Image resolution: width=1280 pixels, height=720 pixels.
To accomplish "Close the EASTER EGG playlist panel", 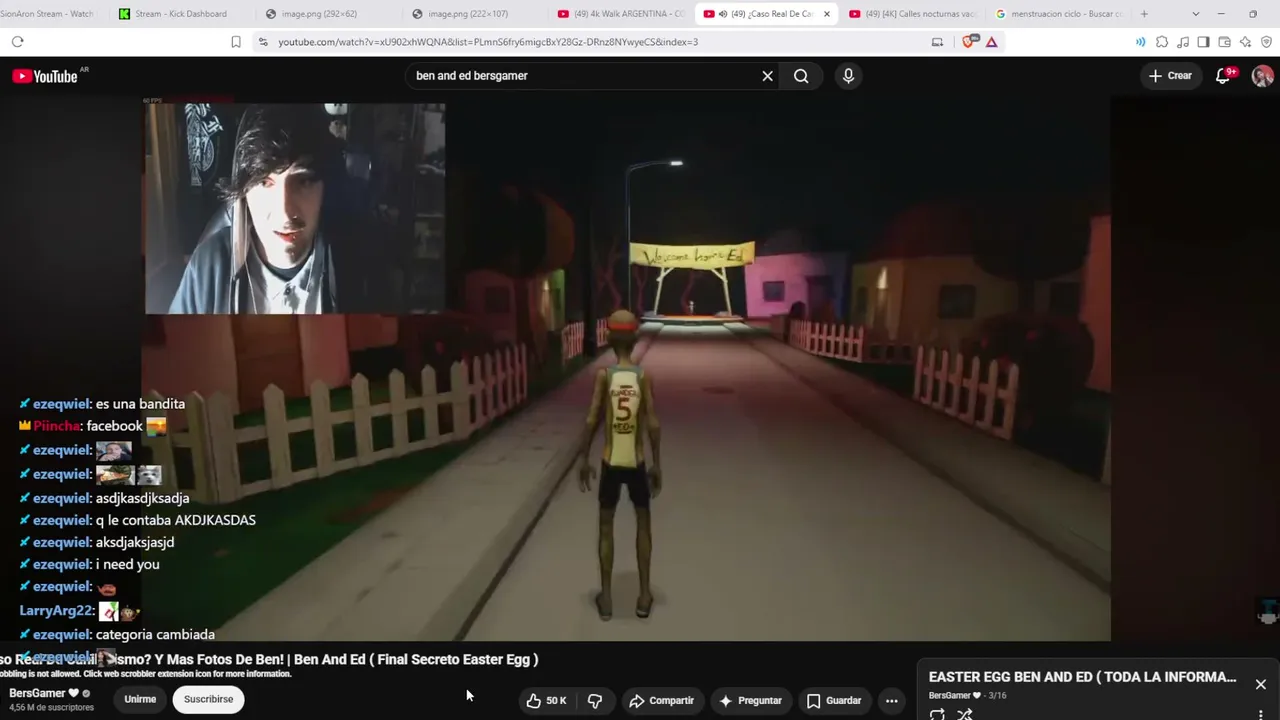I will 1261,685.
